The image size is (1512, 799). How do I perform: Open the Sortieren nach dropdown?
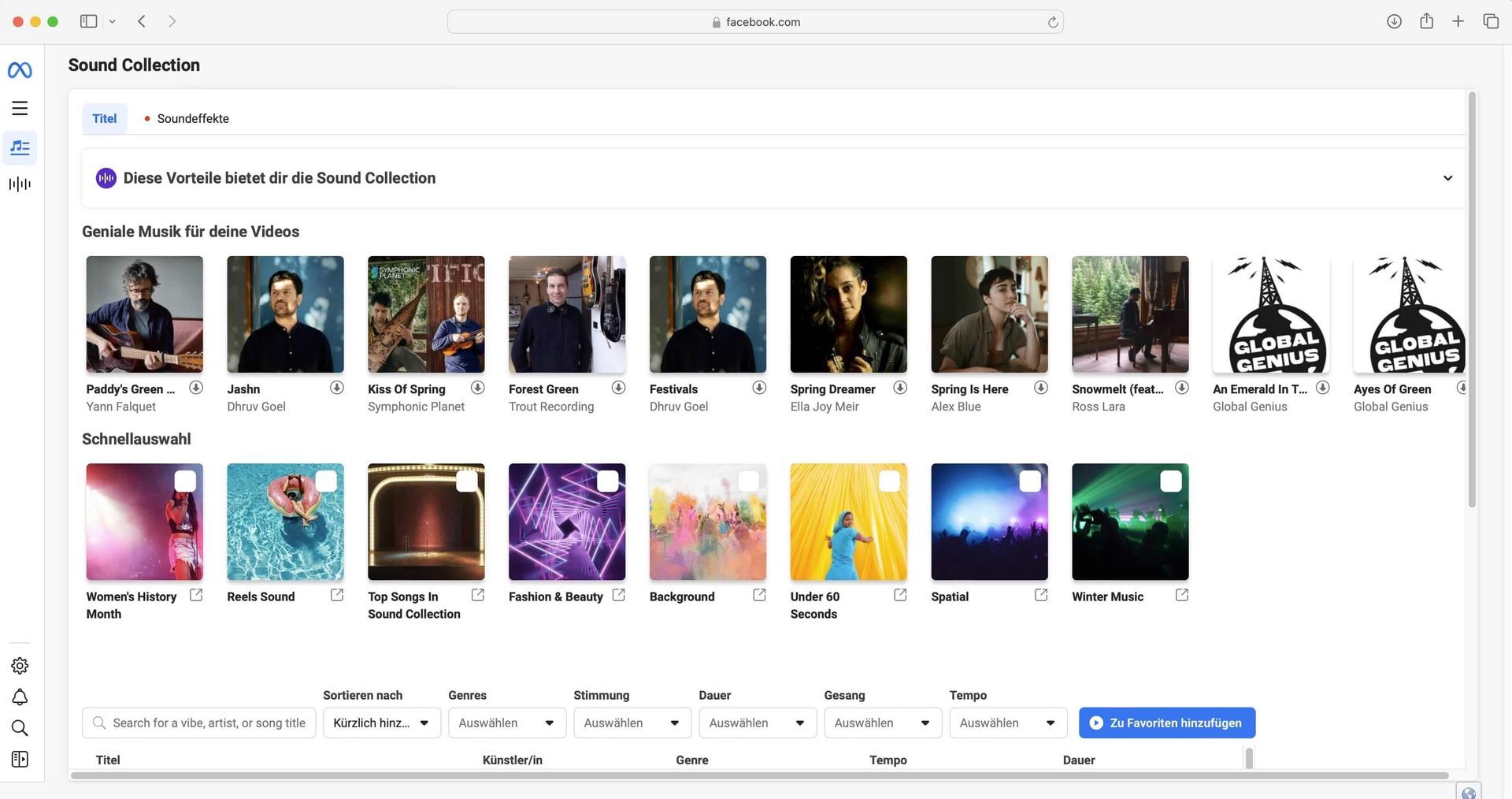[381, 723]
